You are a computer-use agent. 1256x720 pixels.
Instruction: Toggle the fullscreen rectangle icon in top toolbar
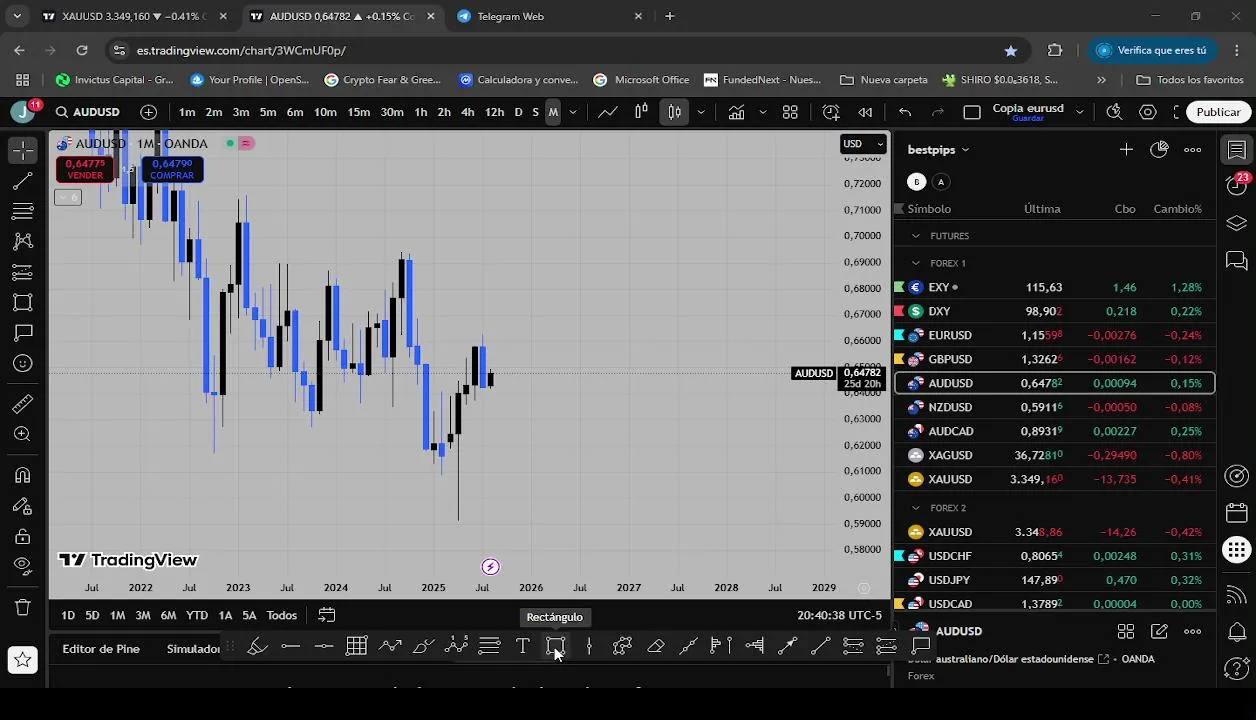tap(971, 112)
